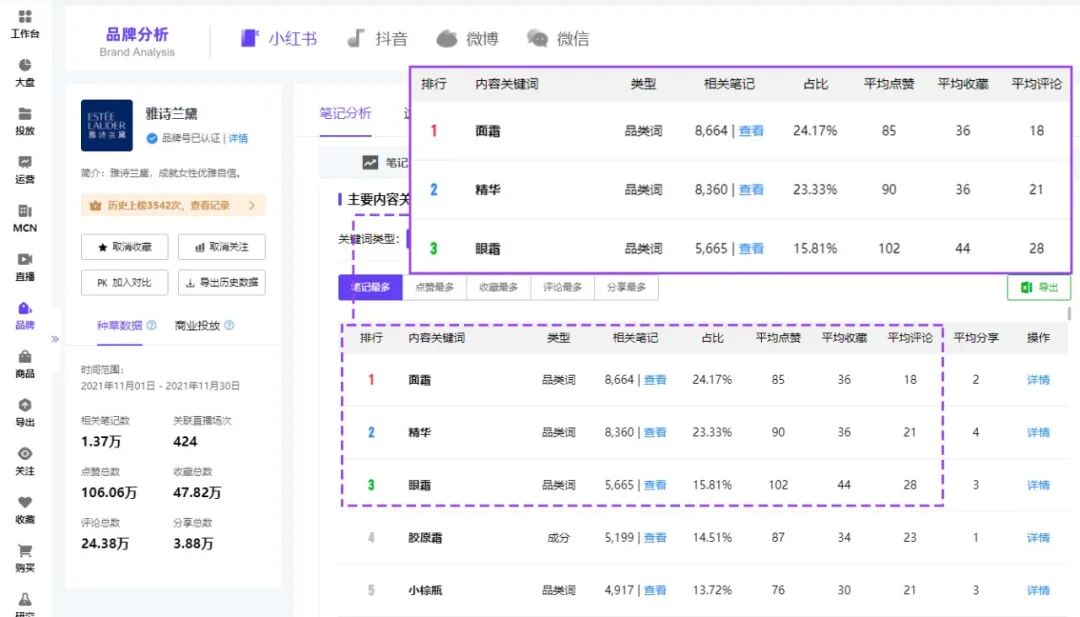Click the 导出历史数据 button

pyautogui.click(x=222, y=282)
